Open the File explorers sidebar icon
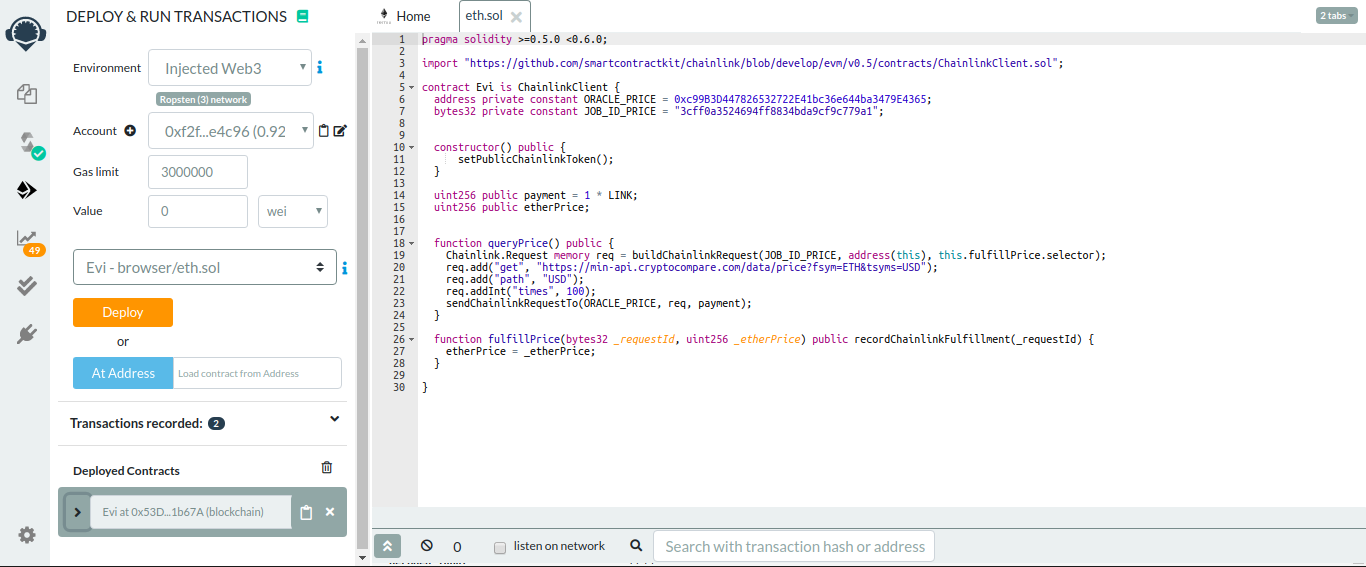 (27, 94)
